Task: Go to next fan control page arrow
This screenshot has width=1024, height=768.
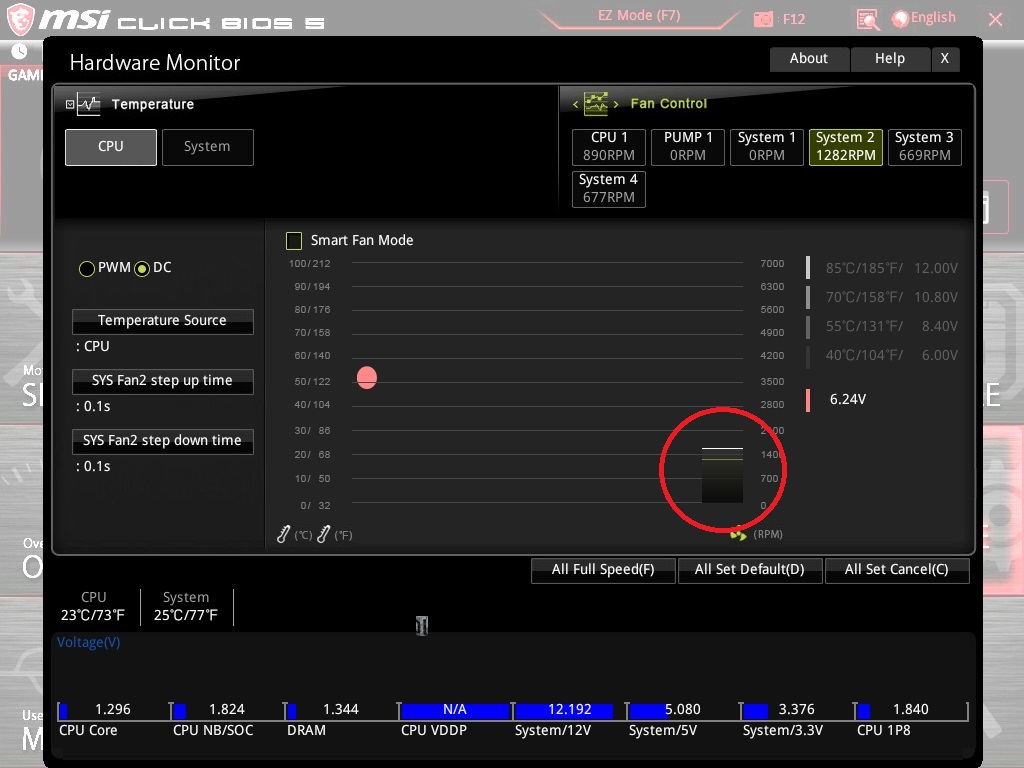Action: pos(616,104)
